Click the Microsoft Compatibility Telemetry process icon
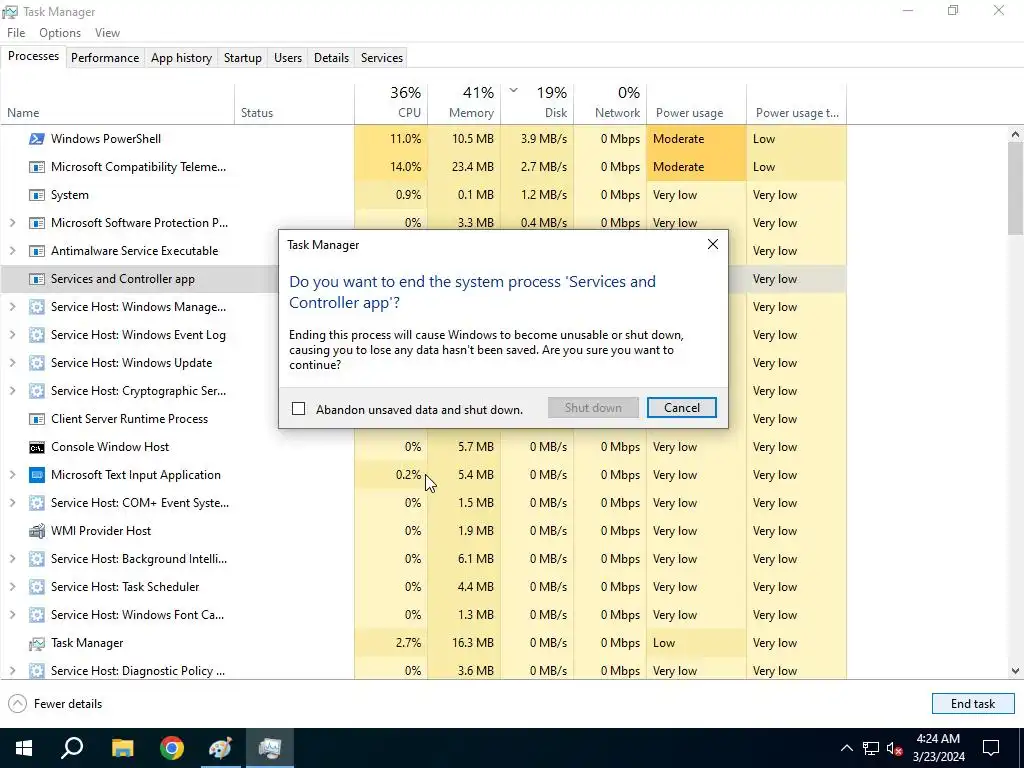The image size is (1024, 768). click(x=37, y=167)
